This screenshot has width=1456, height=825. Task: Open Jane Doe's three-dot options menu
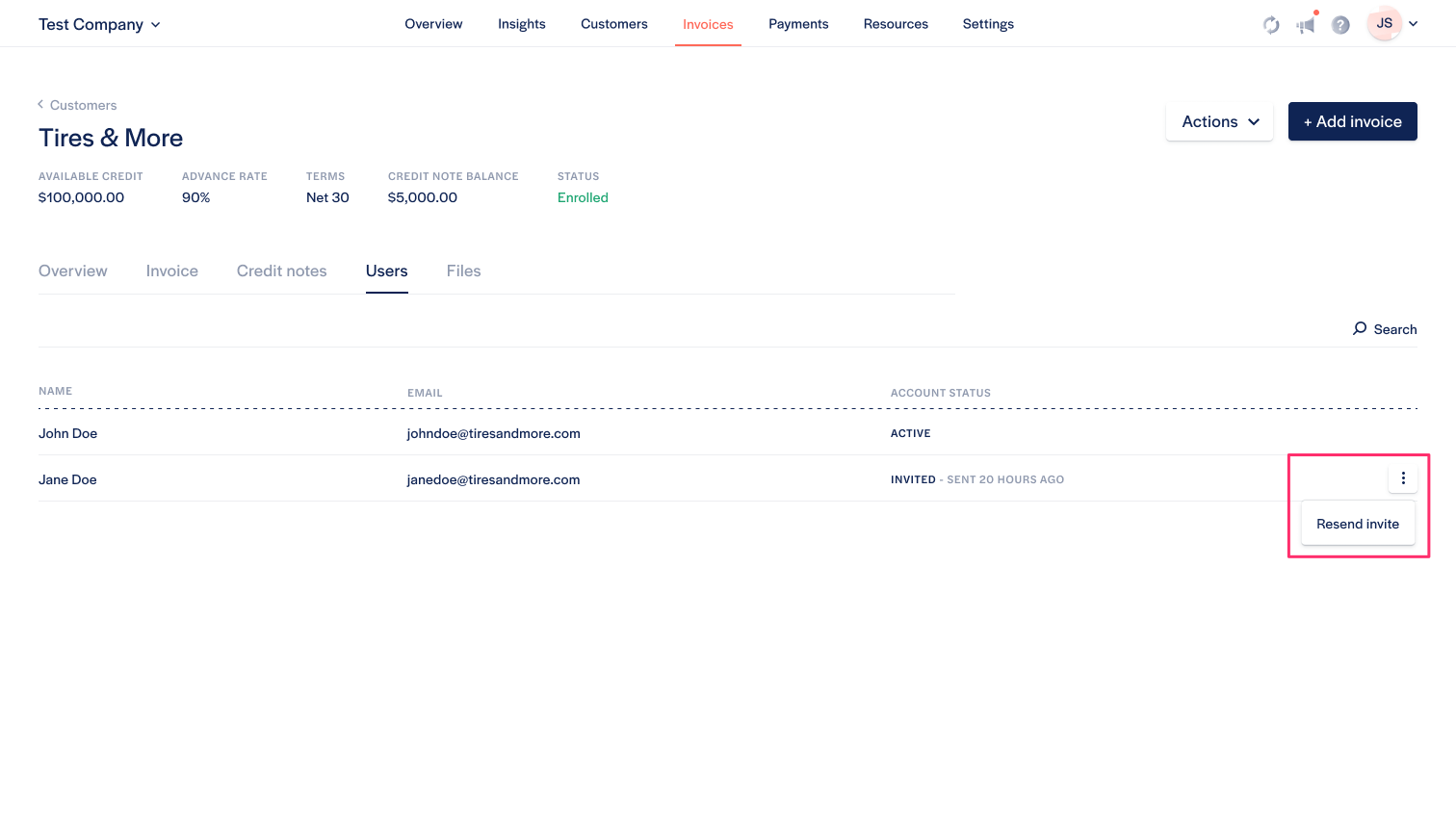point(1403,478)
